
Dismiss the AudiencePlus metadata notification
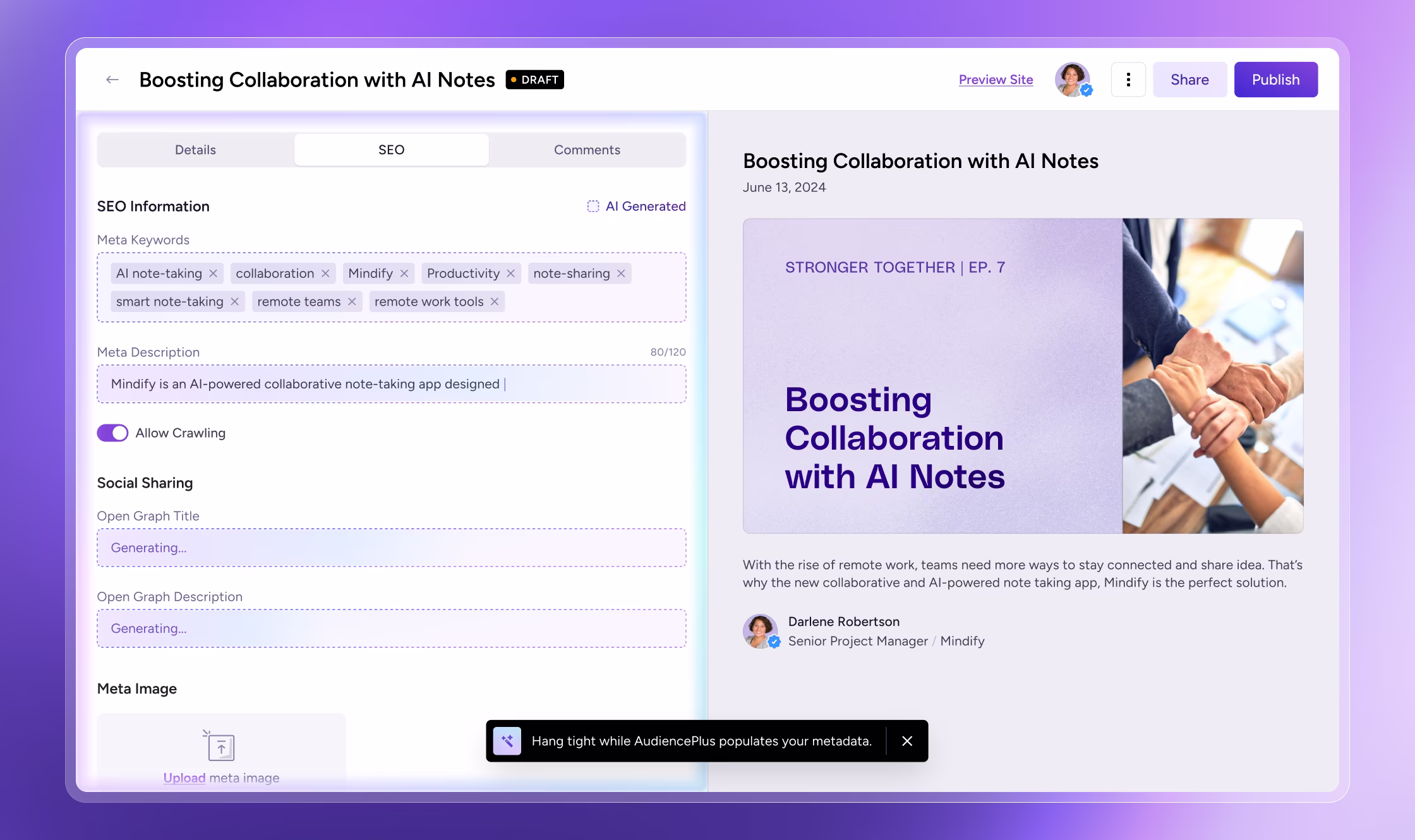click(x=907, y=741)
